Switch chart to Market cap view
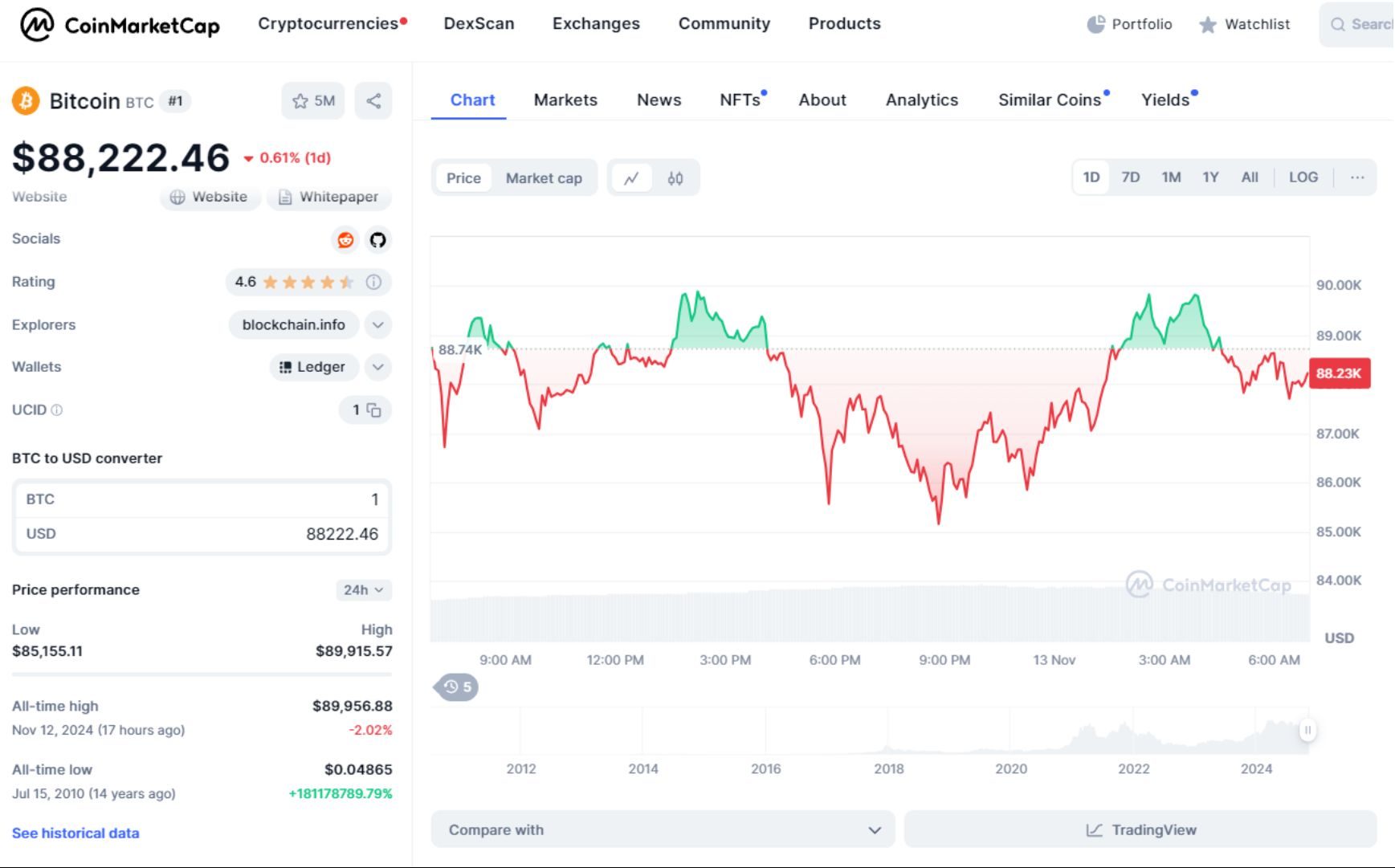The width and height of the screenshot is (1395, 868). 544,177
